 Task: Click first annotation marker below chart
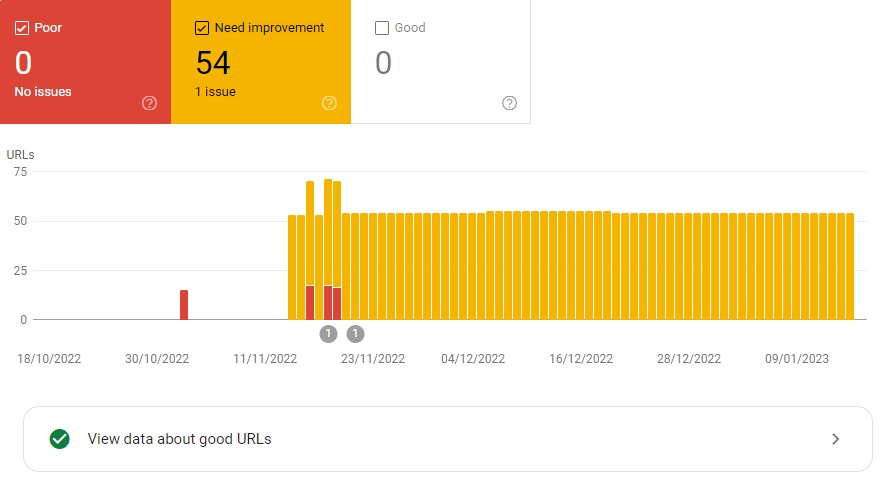click(328, 334)
